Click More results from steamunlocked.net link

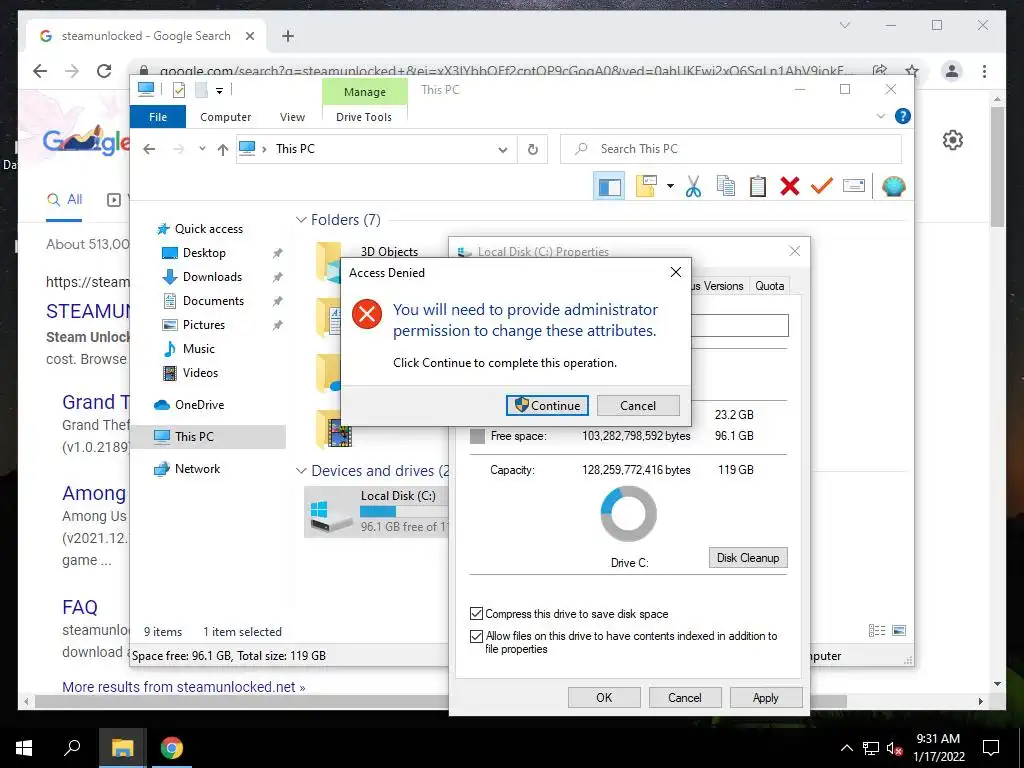pyautogui.click(x=184, y=687)
